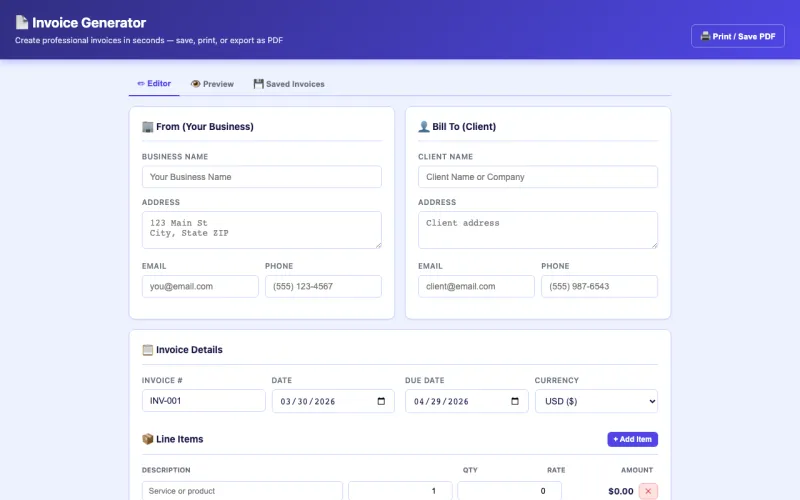This screenshot has width=800, height=500.
Task: Click the red delete line item icon
Action: (648, 491)
